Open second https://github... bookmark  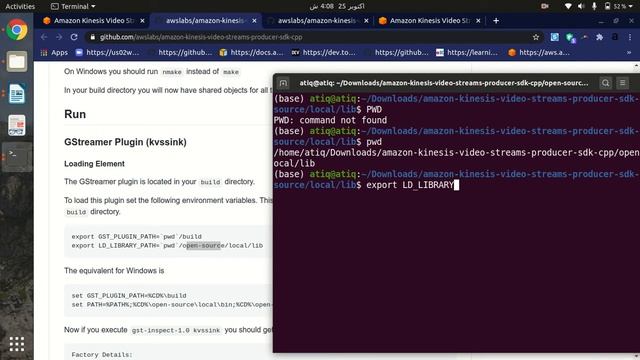pyautogui.click(x=396, y=53)
